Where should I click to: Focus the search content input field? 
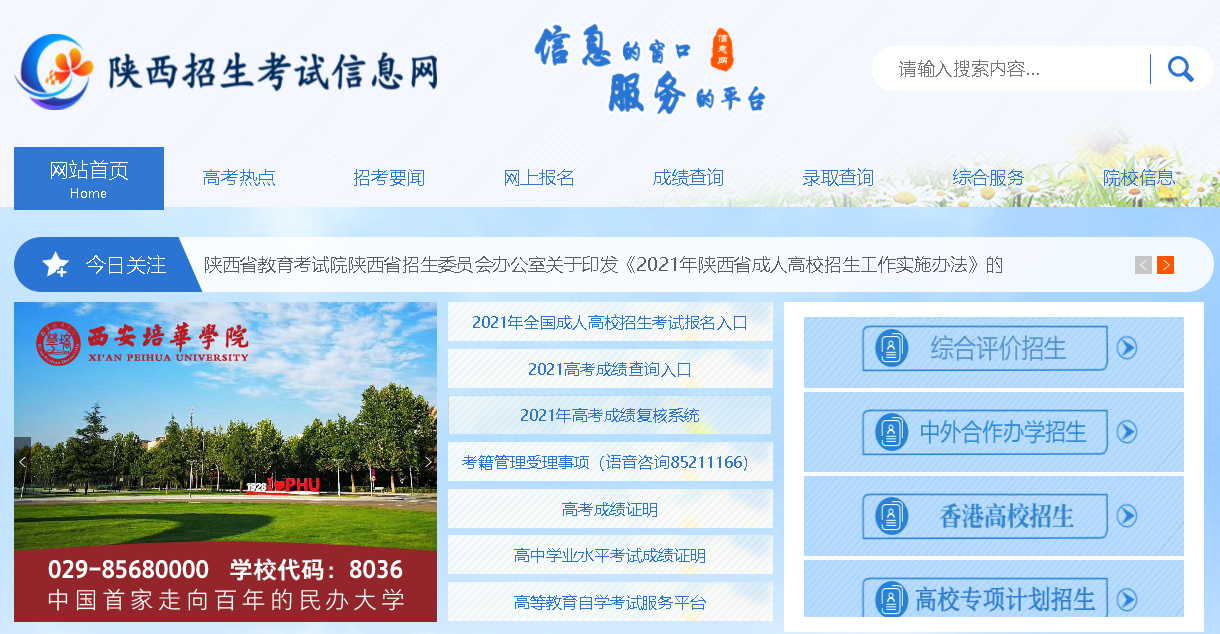point(1010,69)
